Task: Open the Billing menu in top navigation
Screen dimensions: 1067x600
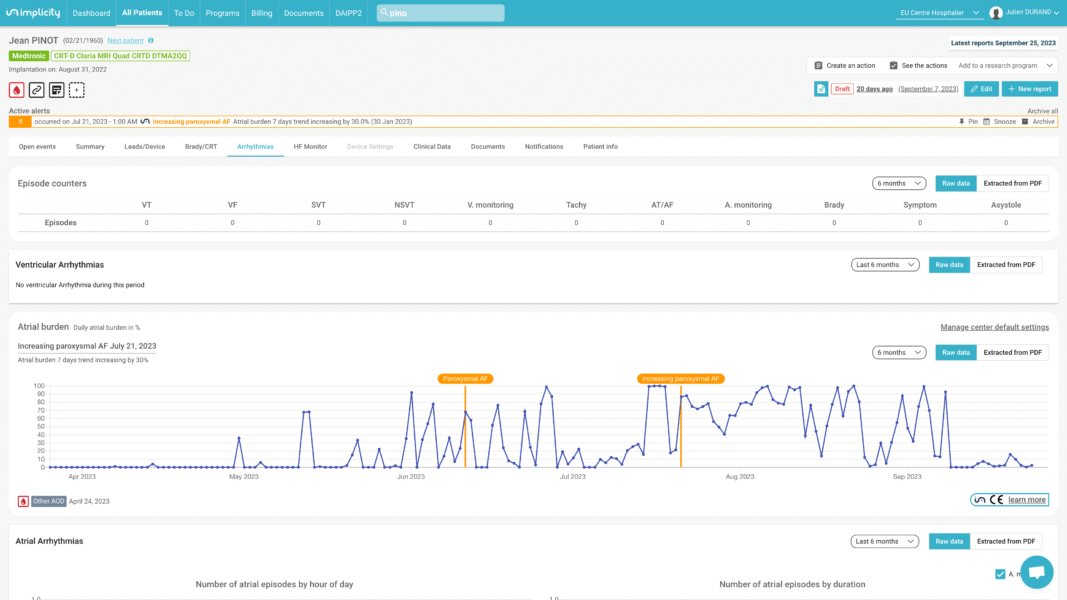Action: pyautogui.click(x=261, y=13)
